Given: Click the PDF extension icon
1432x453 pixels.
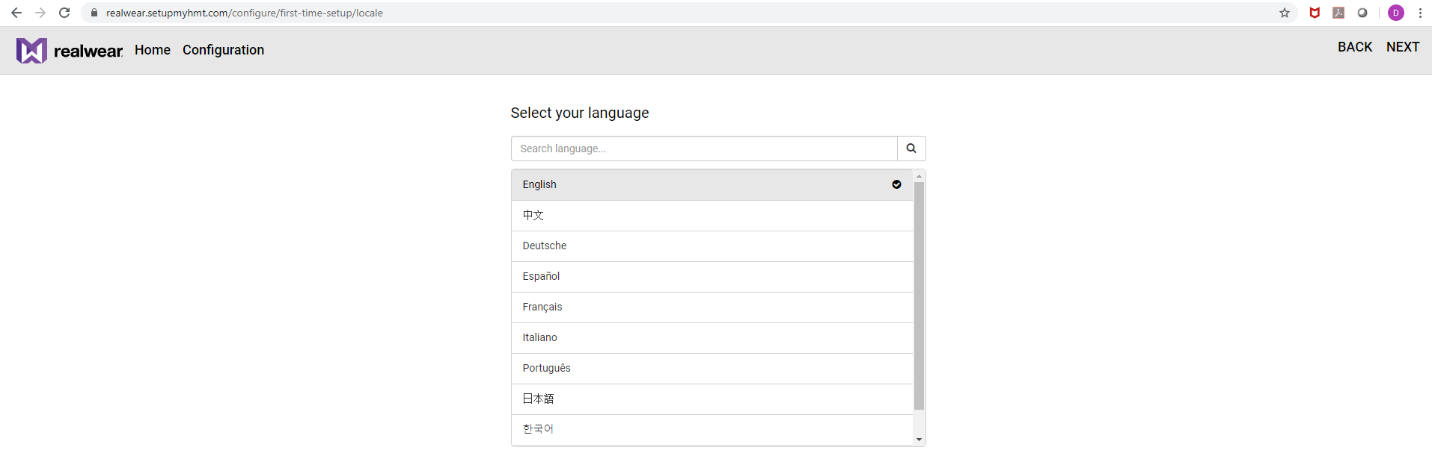Looking at the screenshot, I should [1338, 13].
